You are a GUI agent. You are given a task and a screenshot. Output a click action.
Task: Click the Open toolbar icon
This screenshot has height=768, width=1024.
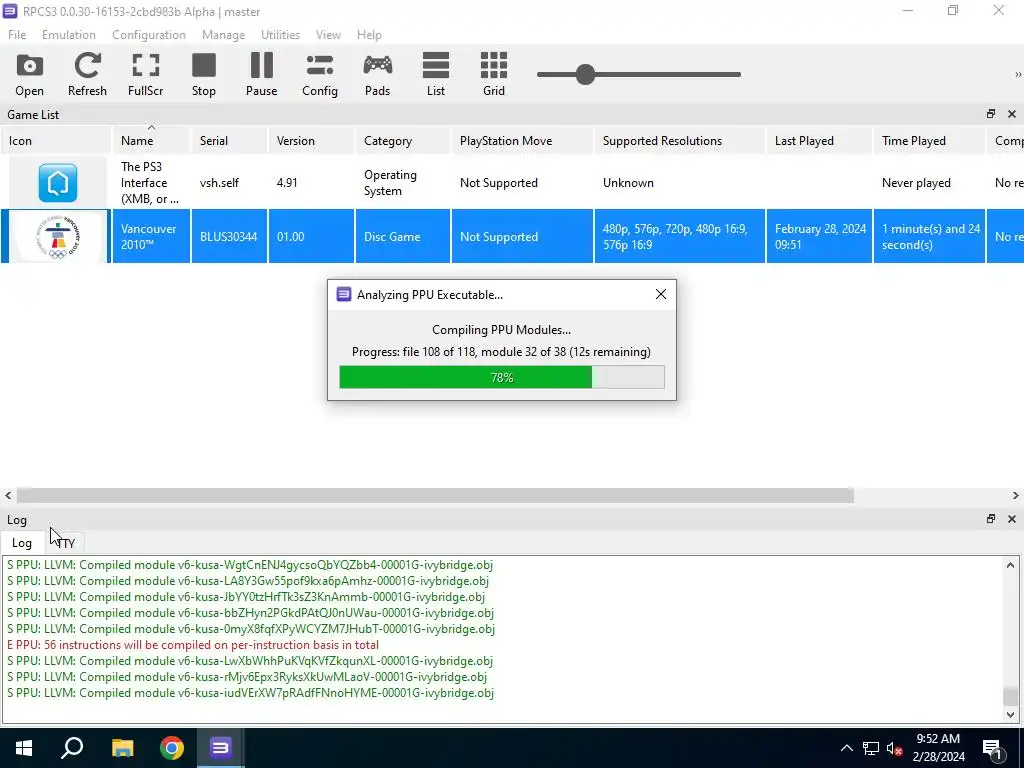pyautogui.click(x=29, y=74)
